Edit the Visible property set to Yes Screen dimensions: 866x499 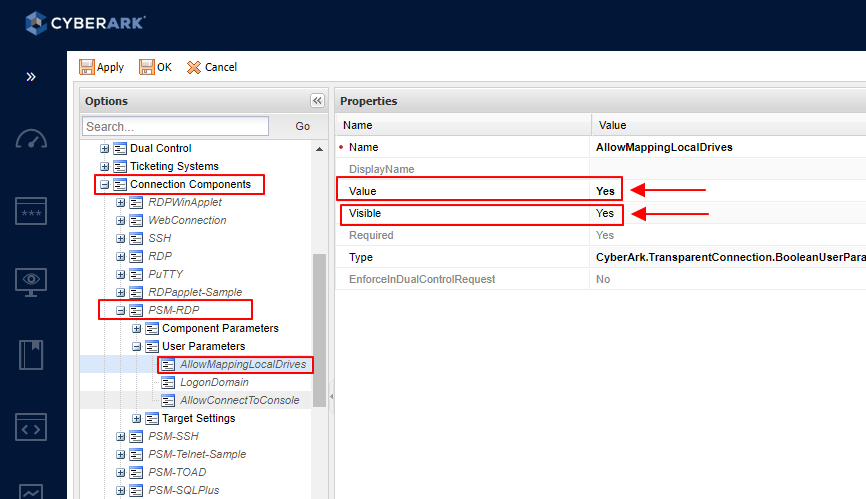(x=605, y=213)
